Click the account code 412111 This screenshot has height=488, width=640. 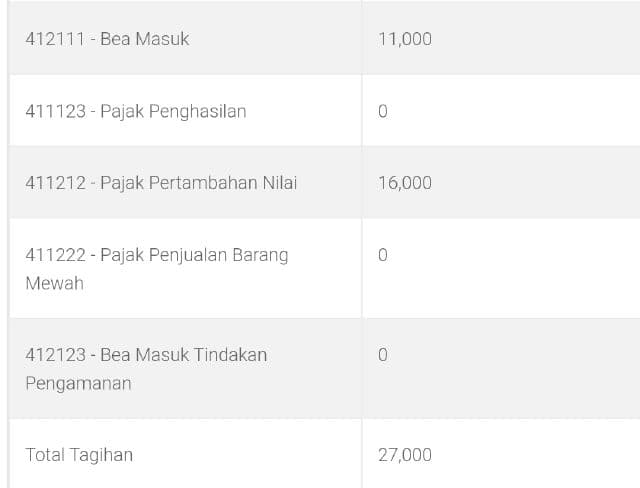point(56,39)
